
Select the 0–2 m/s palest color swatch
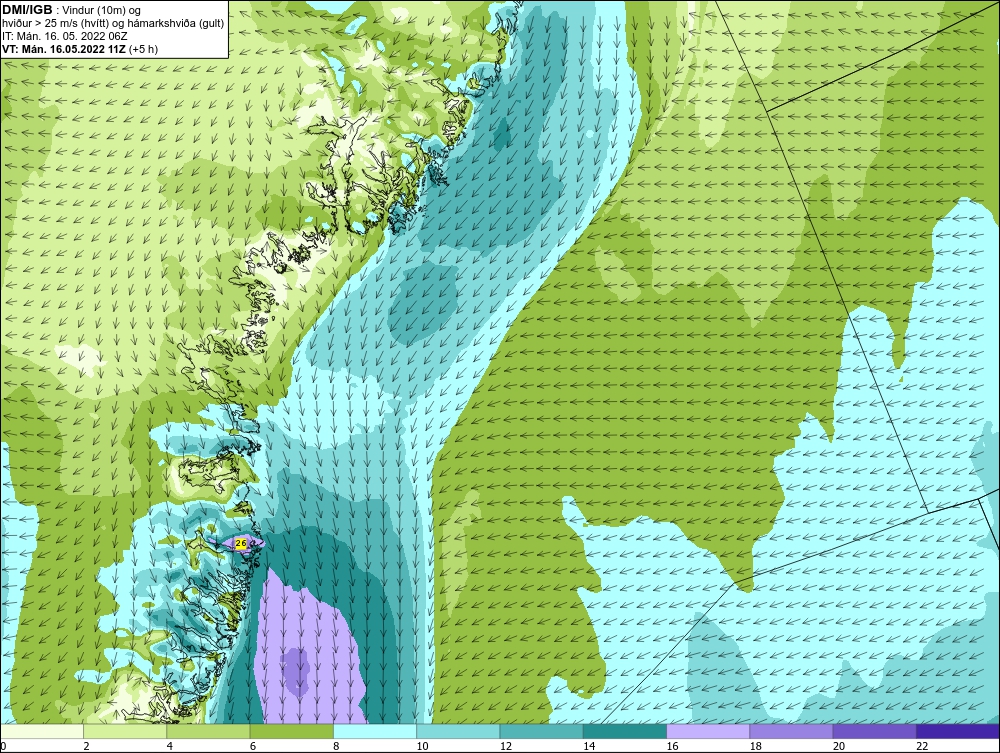click(42, 731)
